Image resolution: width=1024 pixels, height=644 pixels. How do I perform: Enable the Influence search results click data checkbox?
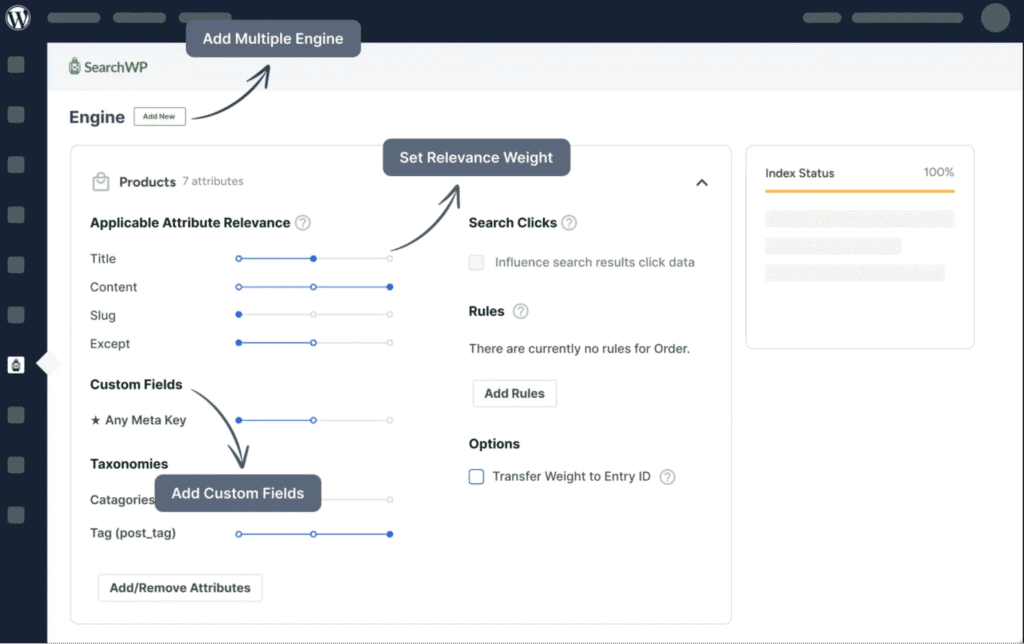(476, 262)
